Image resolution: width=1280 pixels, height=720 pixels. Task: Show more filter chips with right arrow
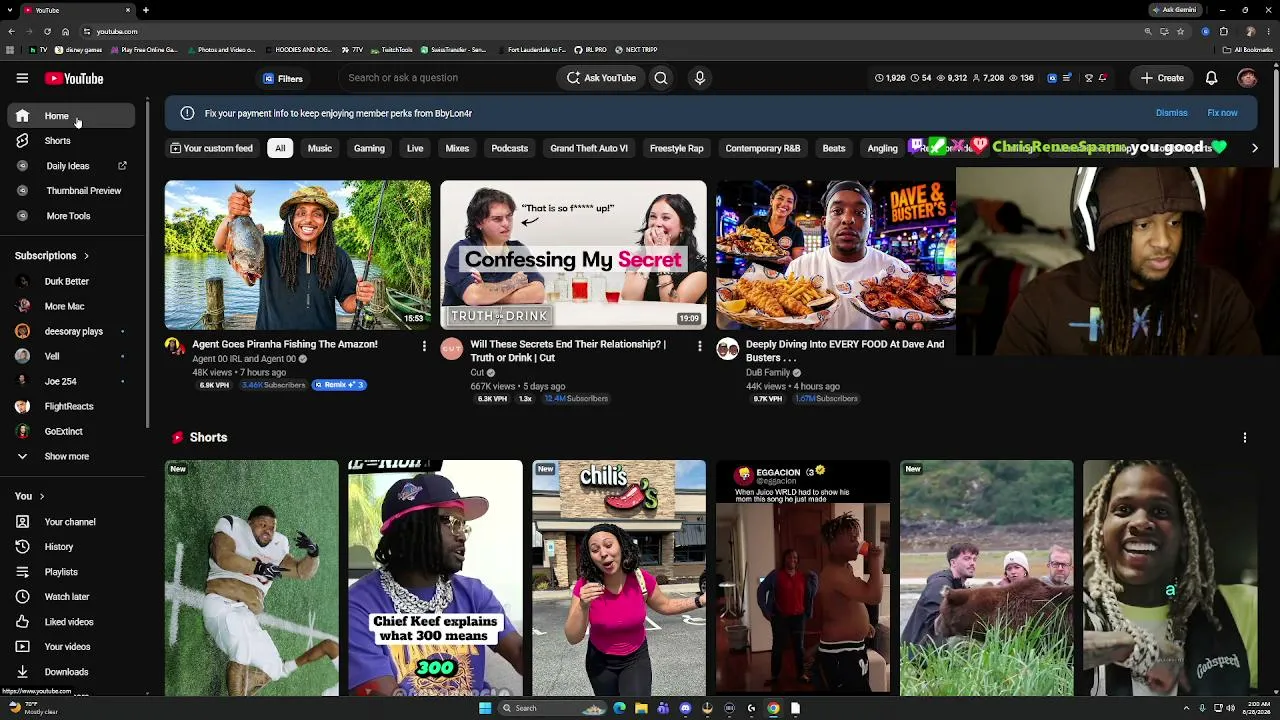[1255, 148]
